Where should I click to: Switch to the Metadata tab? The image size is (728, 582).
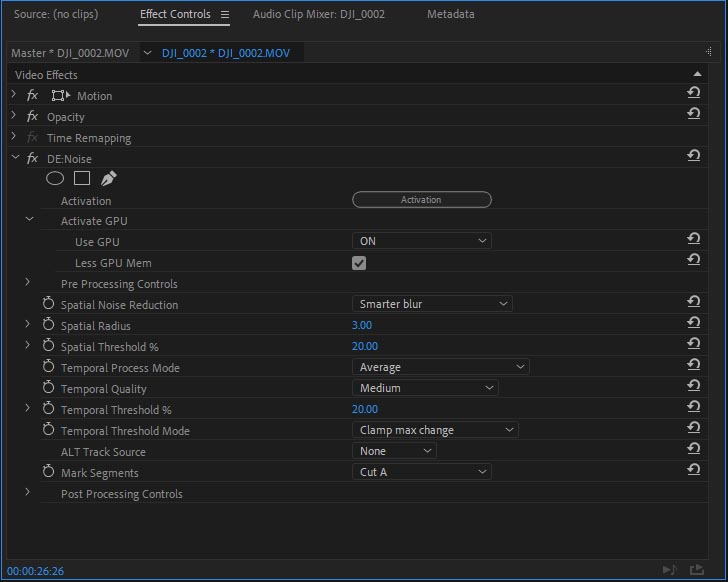click(x=450, y=15)
